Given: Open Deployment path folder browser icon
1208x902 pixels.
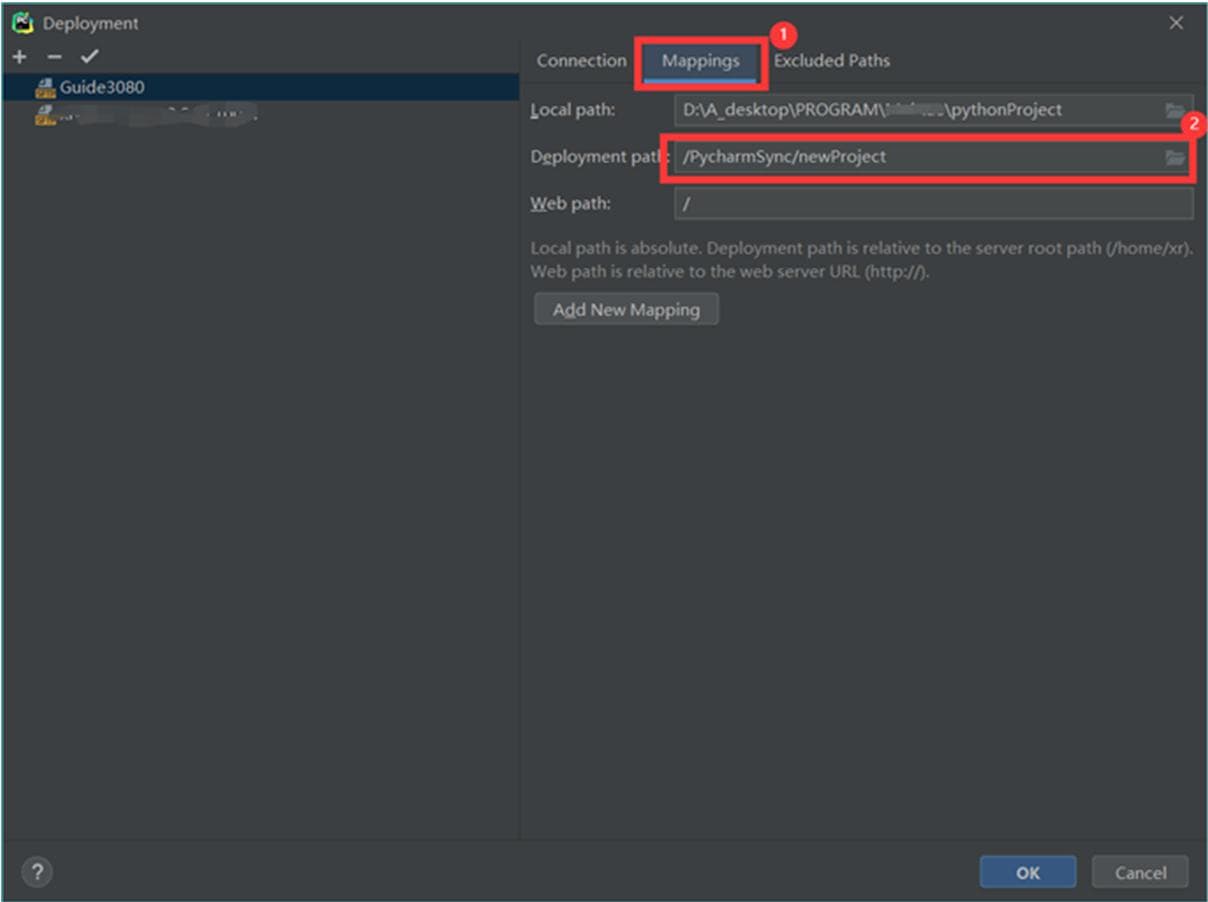Looking at the screenshot, I should click(x=1174, y=157).
